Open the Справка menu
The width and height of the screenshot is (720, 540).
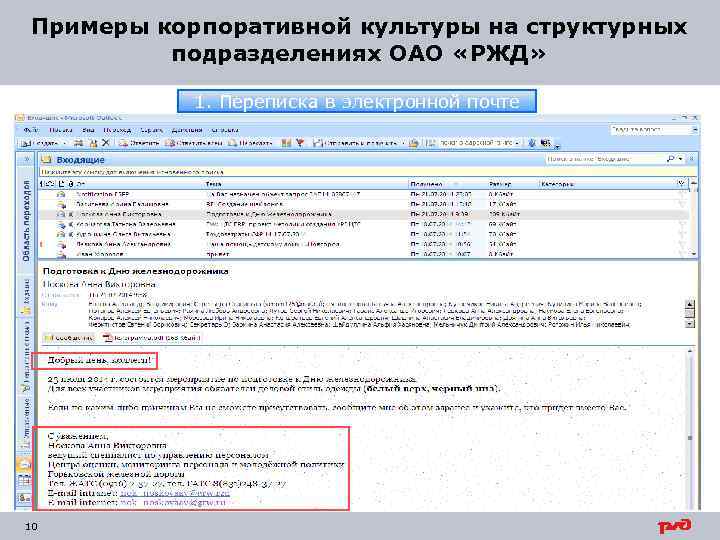point(225,130)
